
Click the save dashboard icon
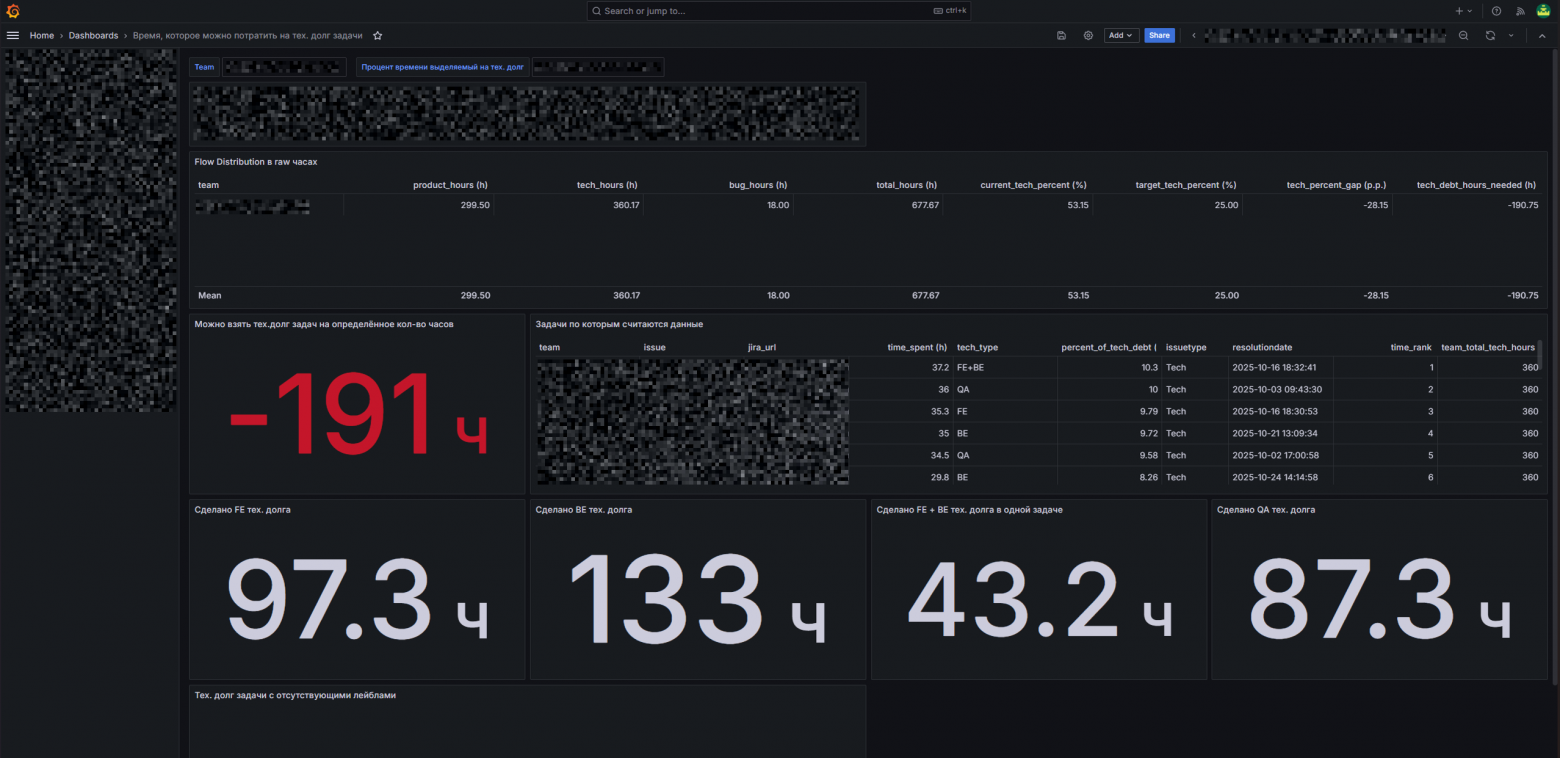1061,35
